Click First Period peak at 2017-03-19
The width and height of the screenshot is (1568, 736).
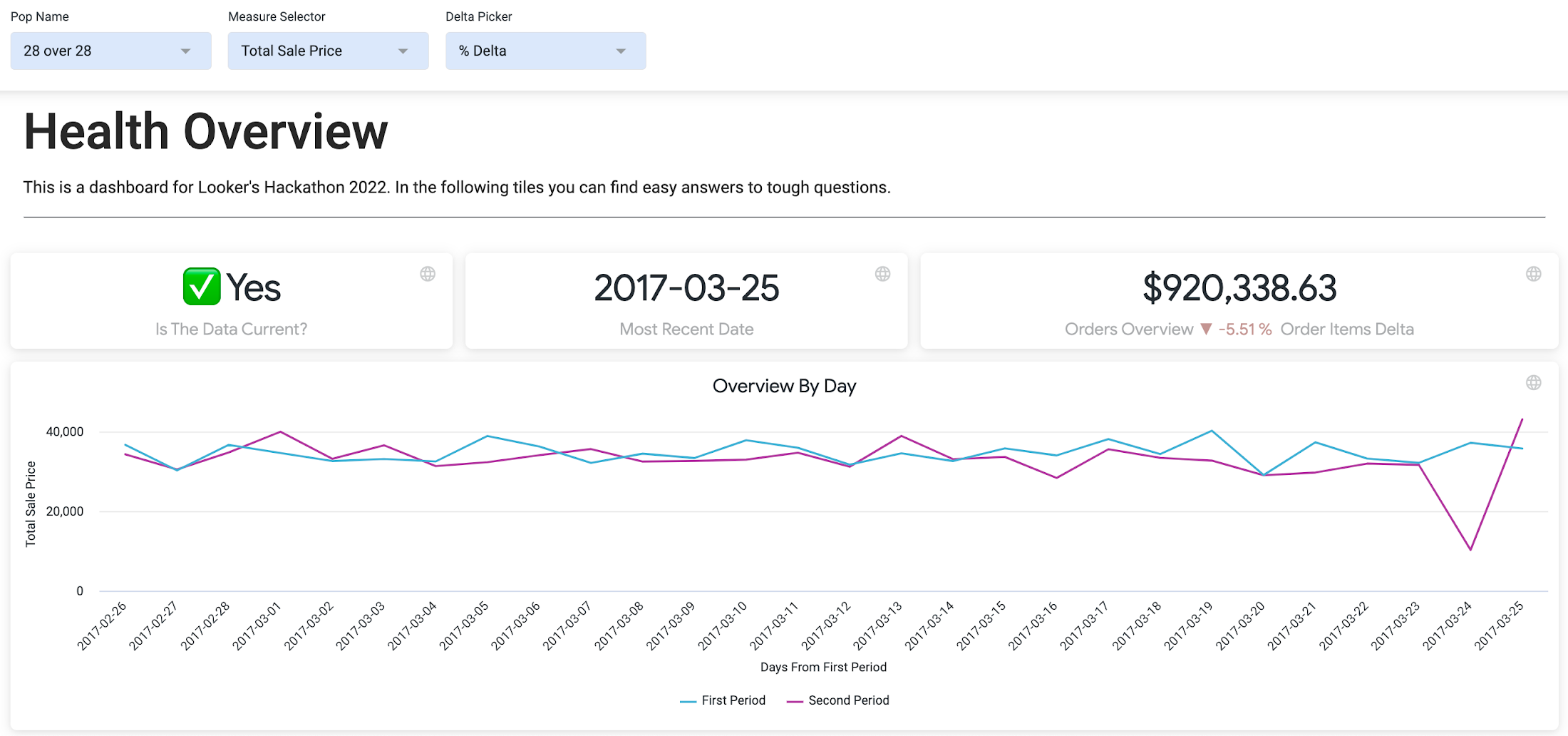click(x=1212, y=431)
